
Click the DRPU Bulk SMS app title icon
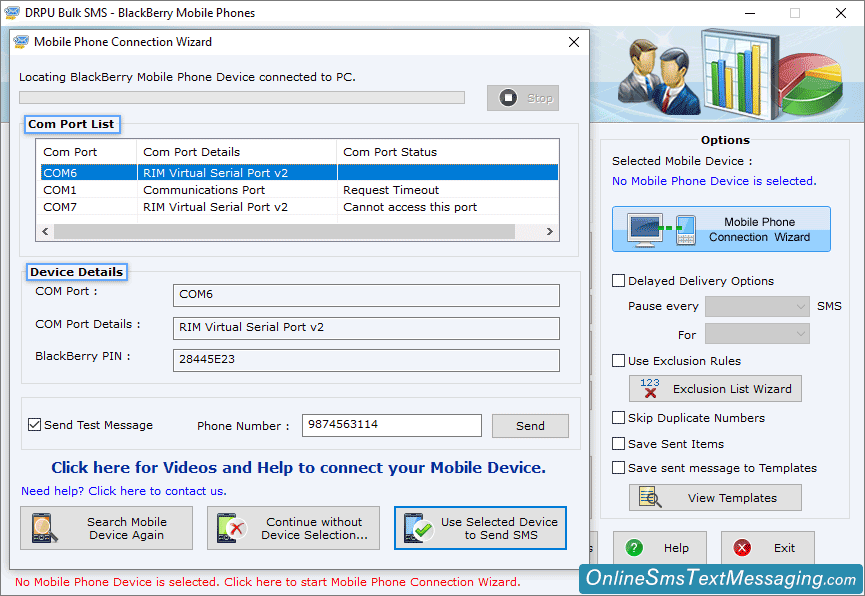click(12, 12)
